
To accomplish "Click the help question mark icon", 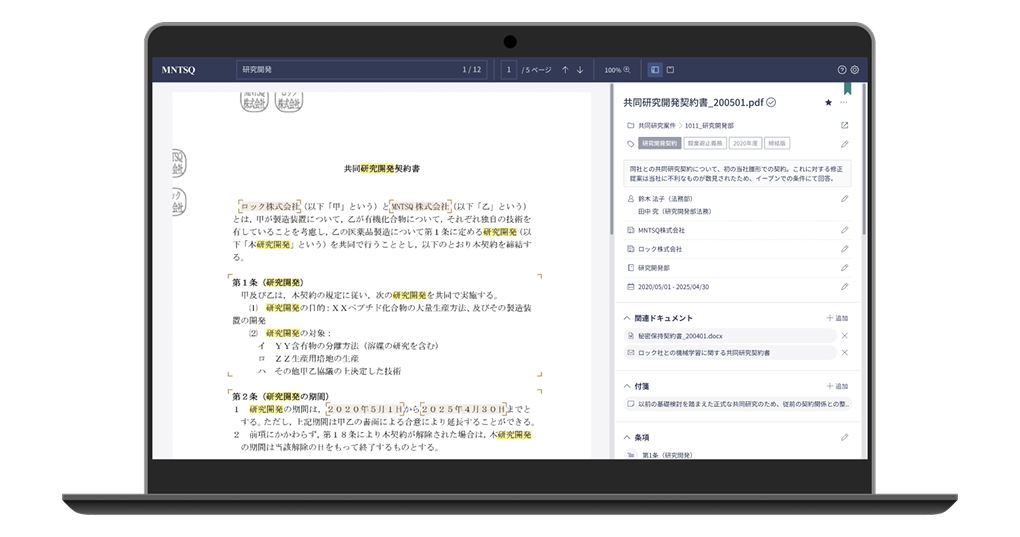I will coord(841,70).
